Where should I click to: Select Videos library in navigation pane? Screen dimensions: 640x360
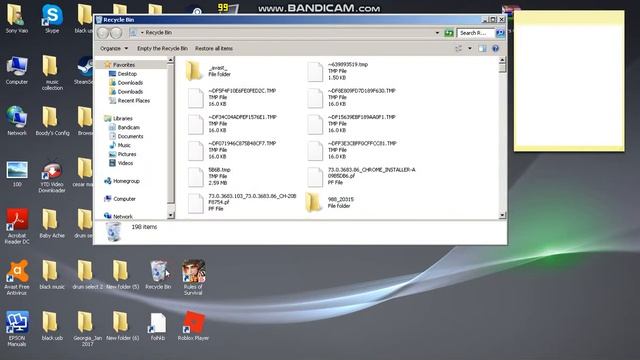125,163
